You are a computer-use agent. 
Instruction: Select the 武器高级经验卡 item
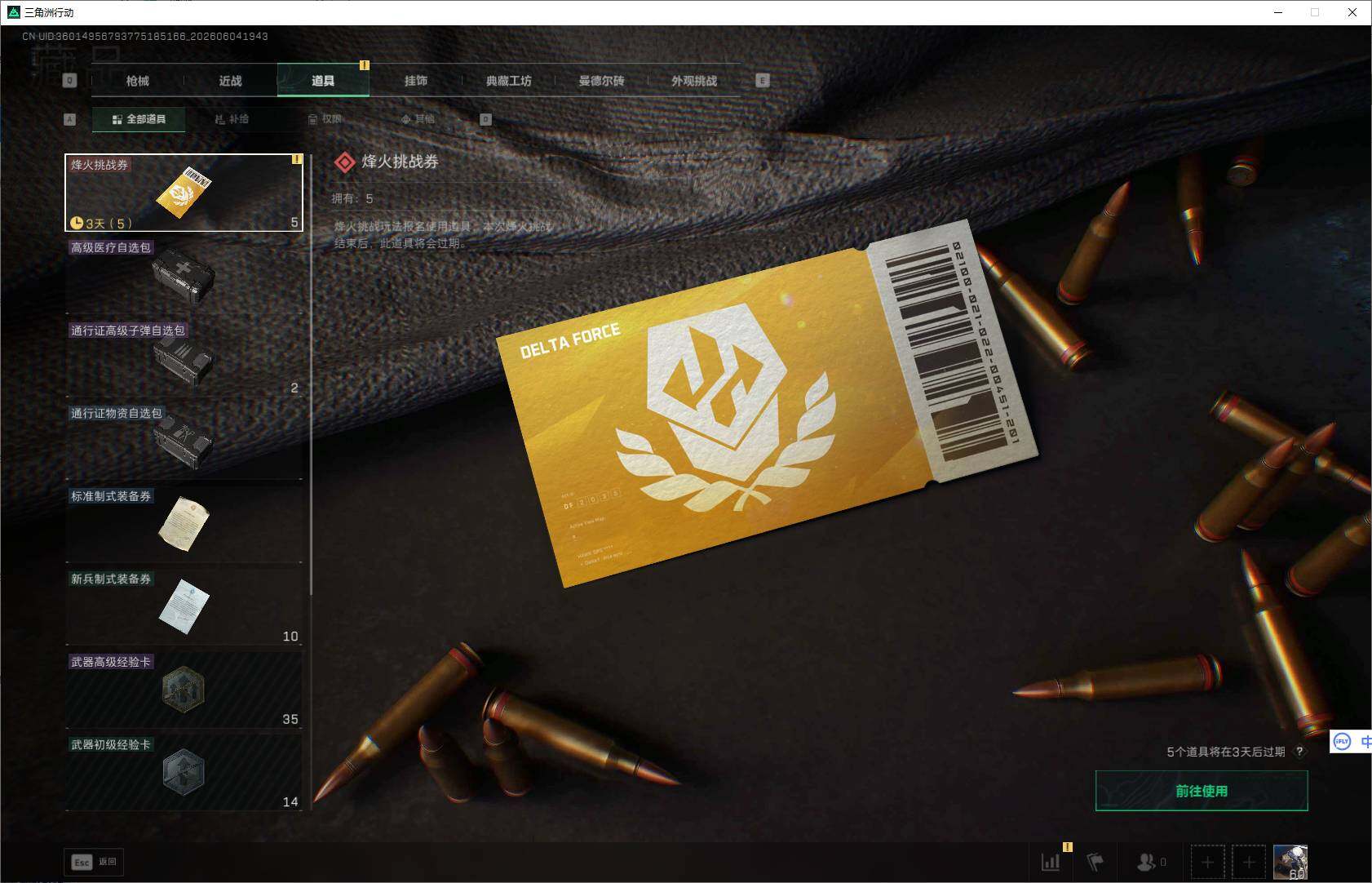(x=184, y=690)
